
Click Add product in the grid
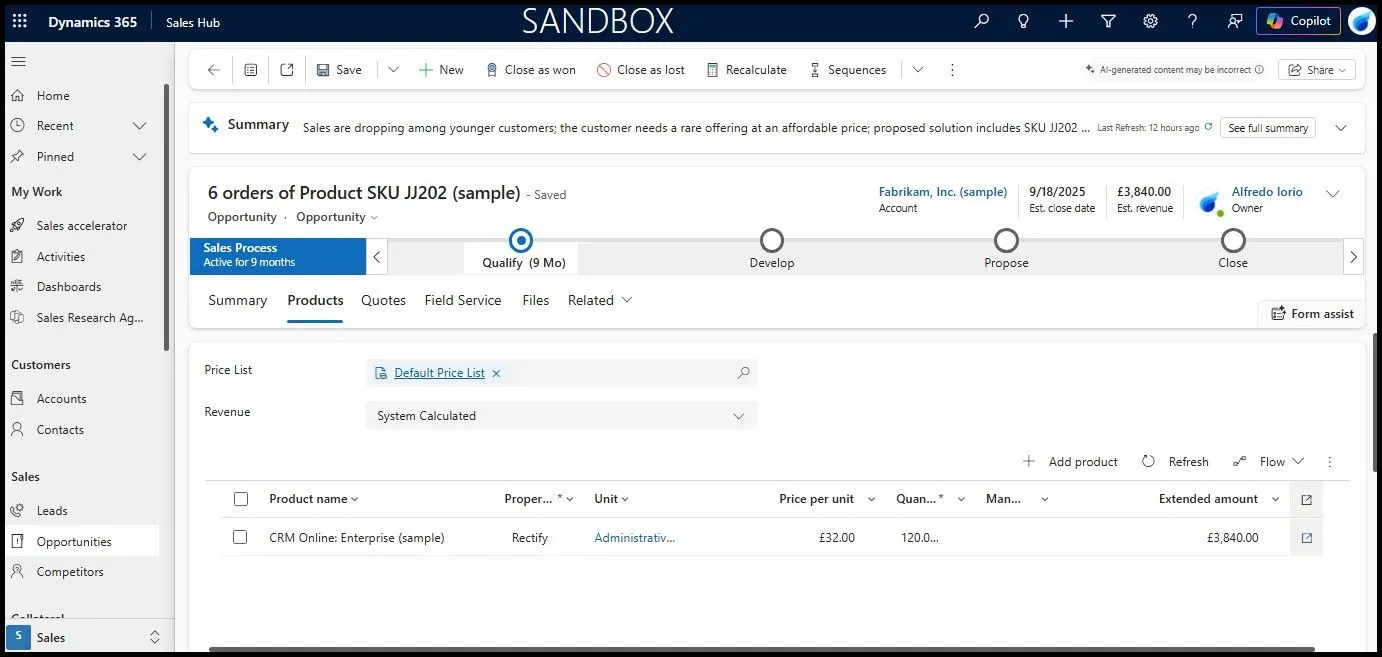[x=1070, y=462]
